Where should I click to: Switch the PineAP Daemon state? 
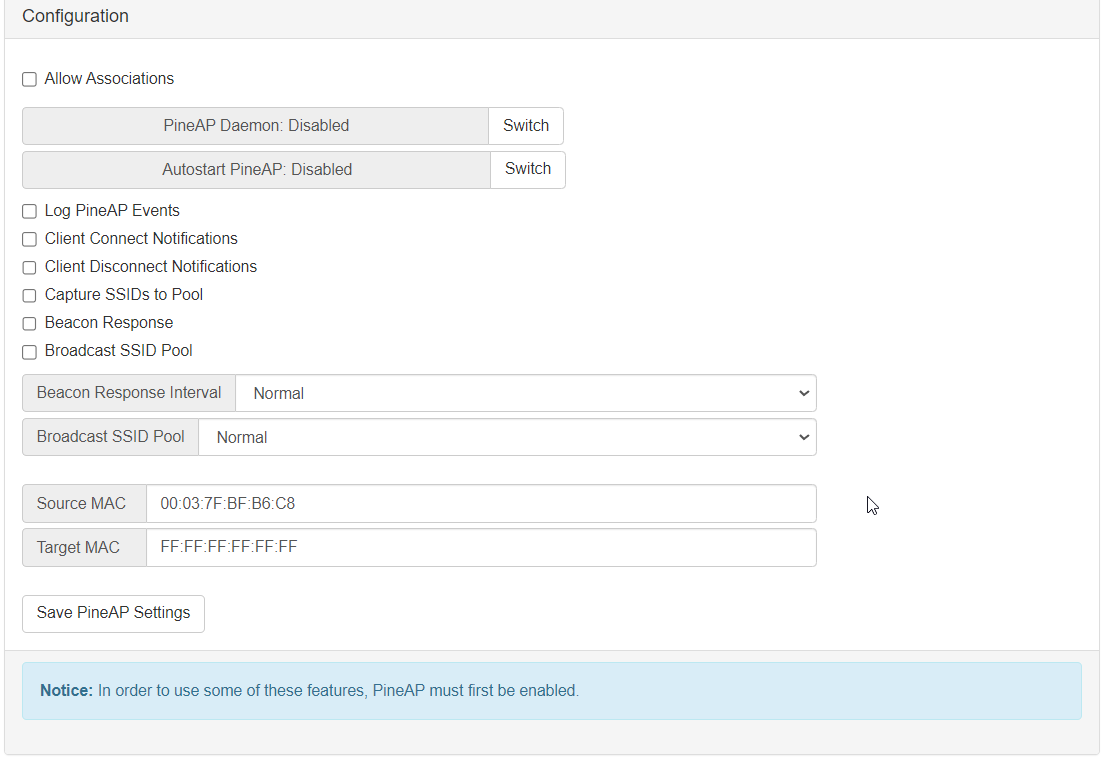[526, 126]
